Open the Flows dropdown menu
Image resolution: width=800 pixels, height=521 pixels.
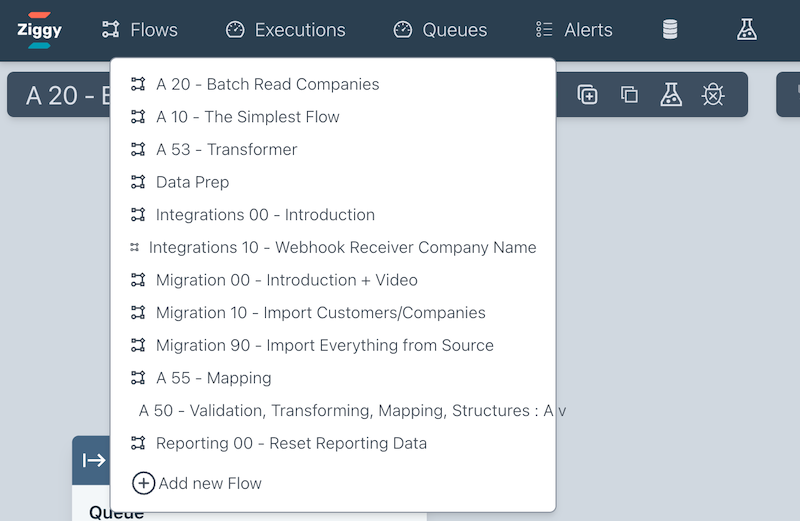click(x=140, y=30)
